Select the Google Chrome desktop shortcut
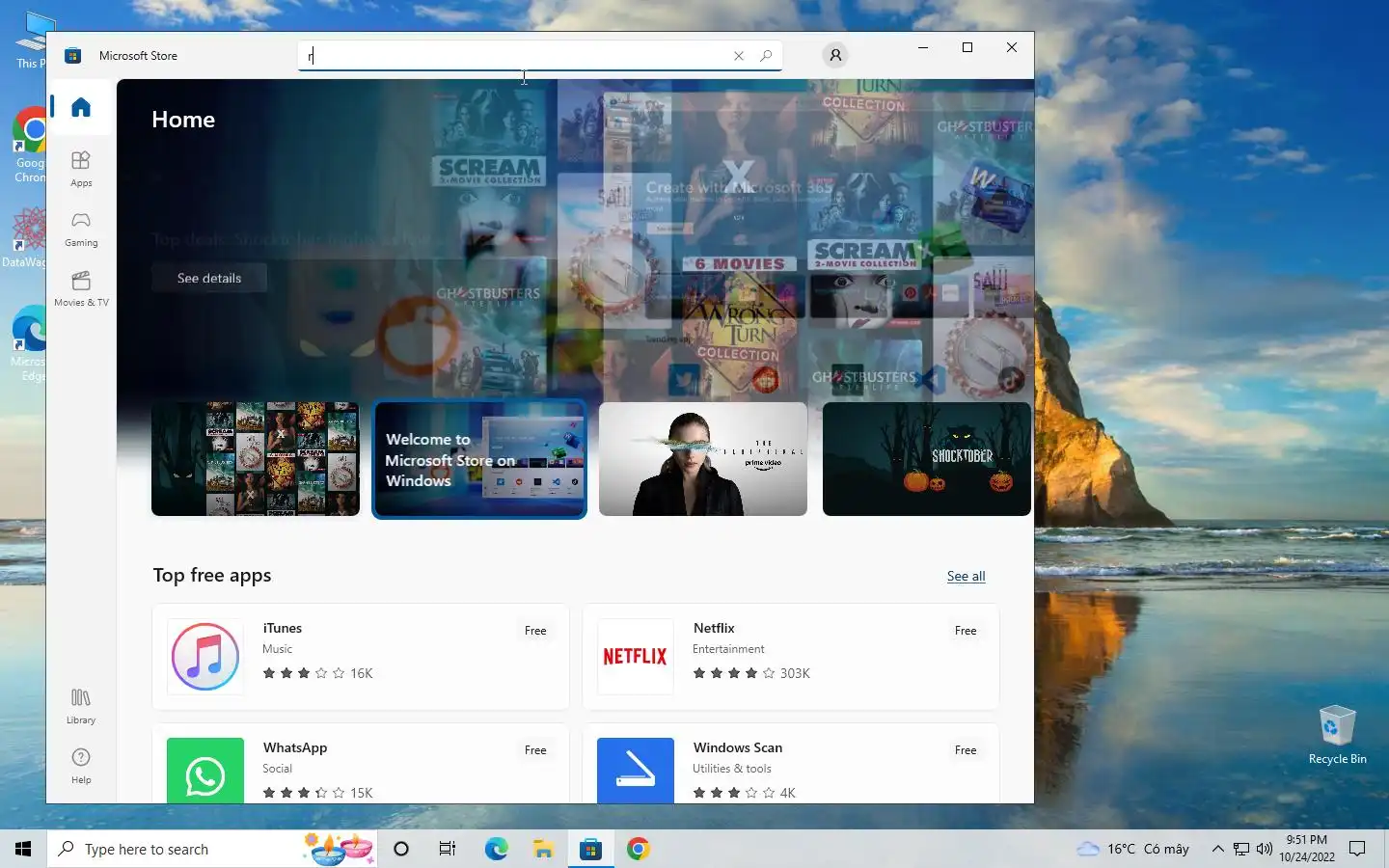This screenshot has width=1389, height=868. pyautogui.click(x=29, y=145)
